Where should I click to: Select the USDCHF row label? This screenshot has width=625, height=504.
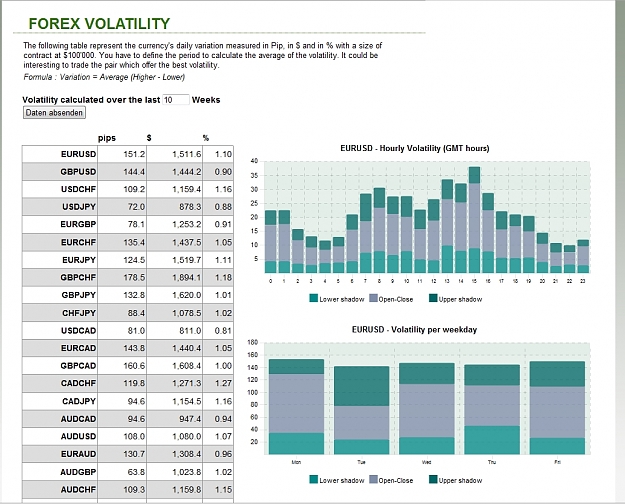coord(79,189)
